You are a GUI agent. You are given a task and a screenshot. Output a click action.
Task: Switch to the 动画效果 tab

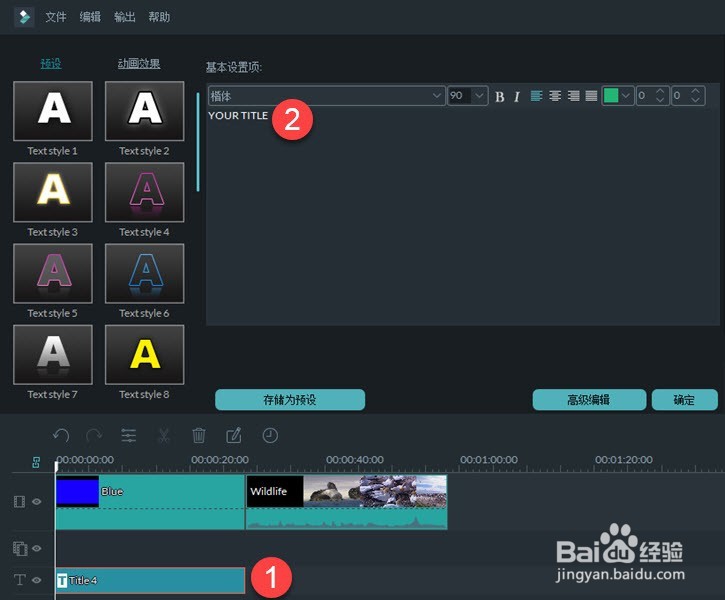pyautogui.click(x=139, y=63)
